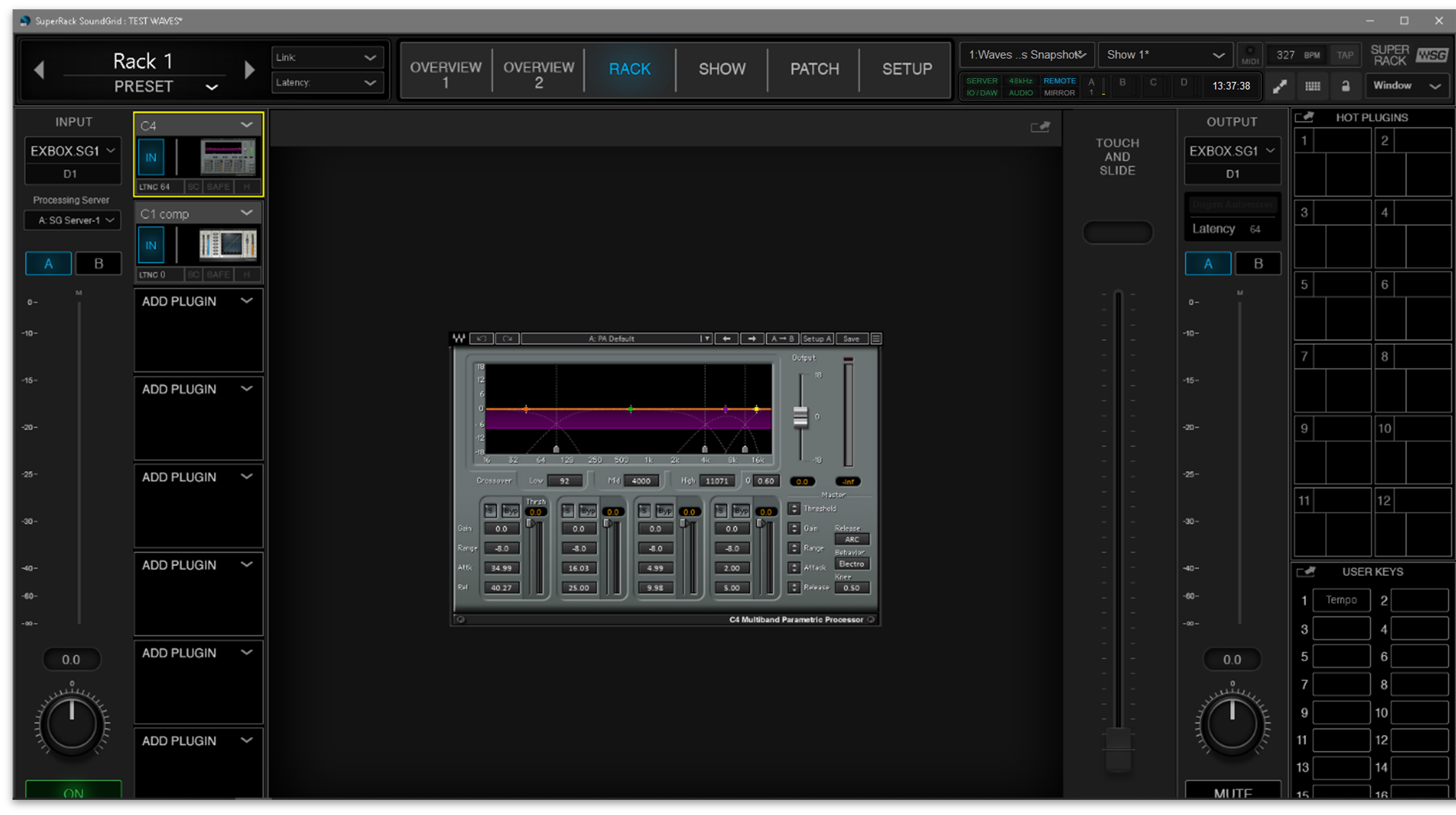Screen dimensions: 1456x815
Task: Pop out plugin view with detach icon
Action: (1040, 127)
